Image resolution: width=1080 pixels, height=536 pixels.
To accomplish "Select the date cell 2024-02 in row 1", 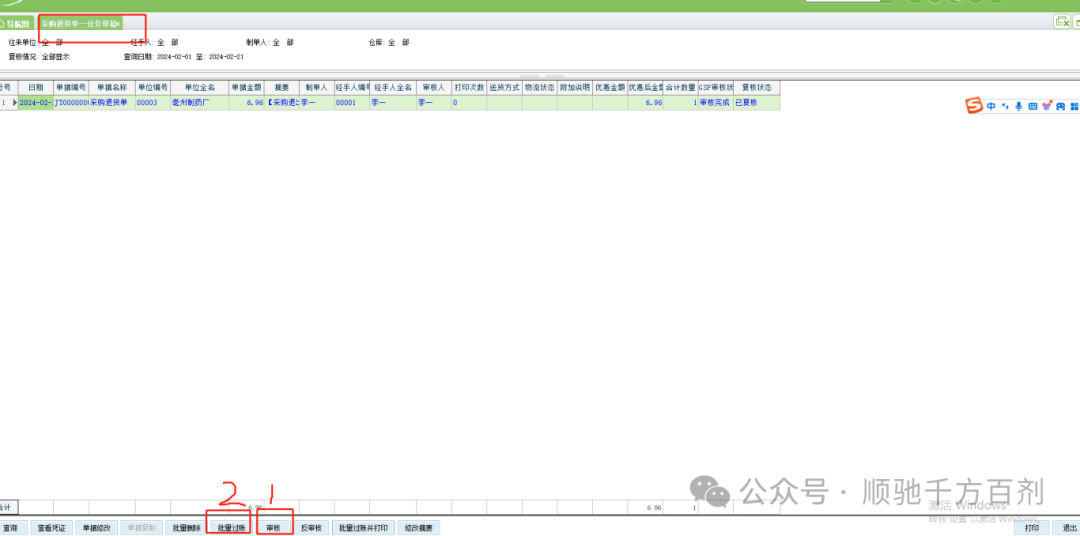I will 36,102.
